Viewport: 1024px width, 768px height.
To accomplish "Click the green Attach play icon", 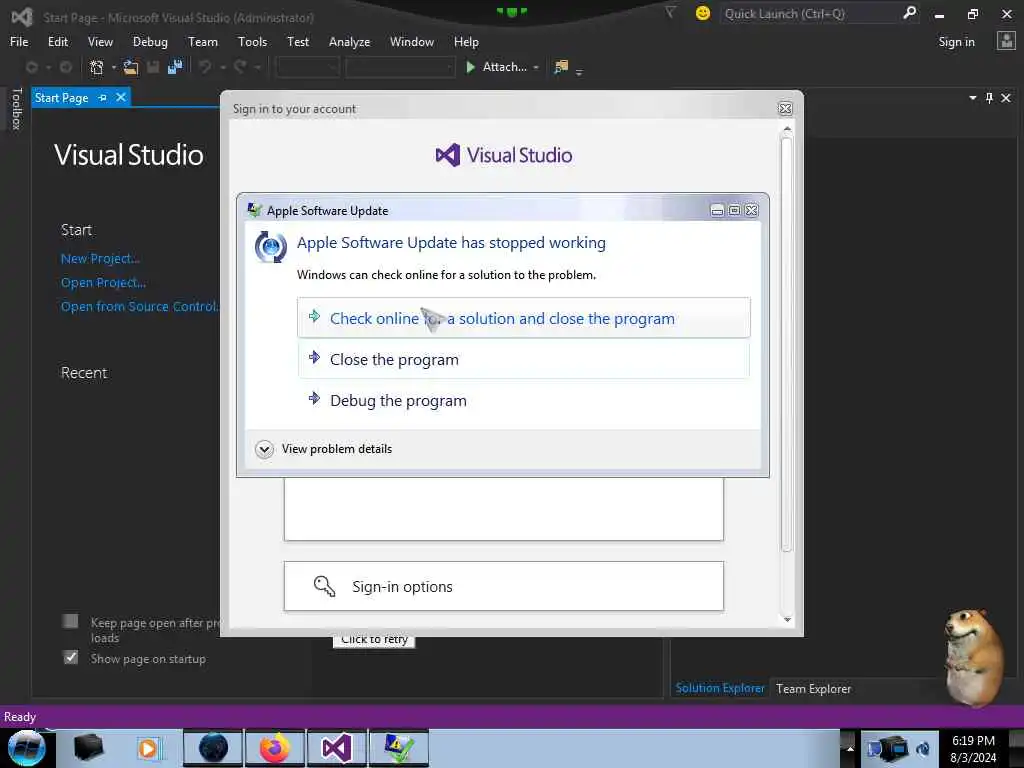I will [470, 67].
